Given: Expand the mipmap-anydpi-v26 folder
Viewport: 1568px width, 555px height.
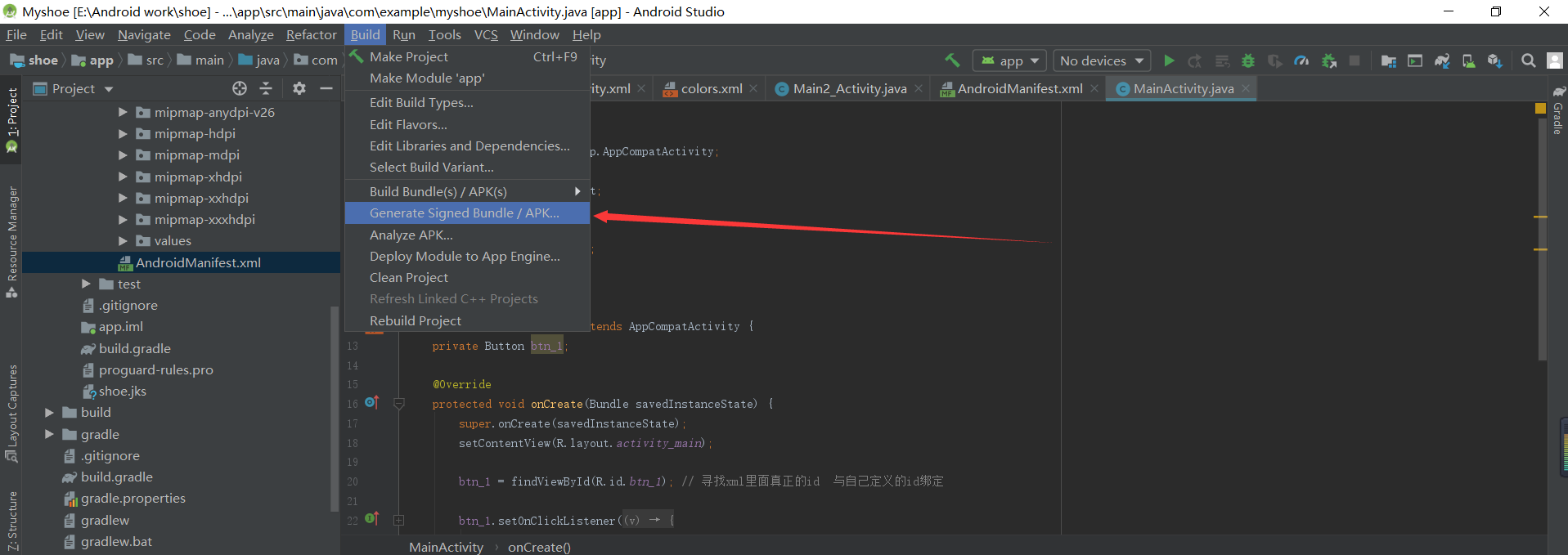Looking at the screenshot, I should pyautogui.click(x=123, y=112).
